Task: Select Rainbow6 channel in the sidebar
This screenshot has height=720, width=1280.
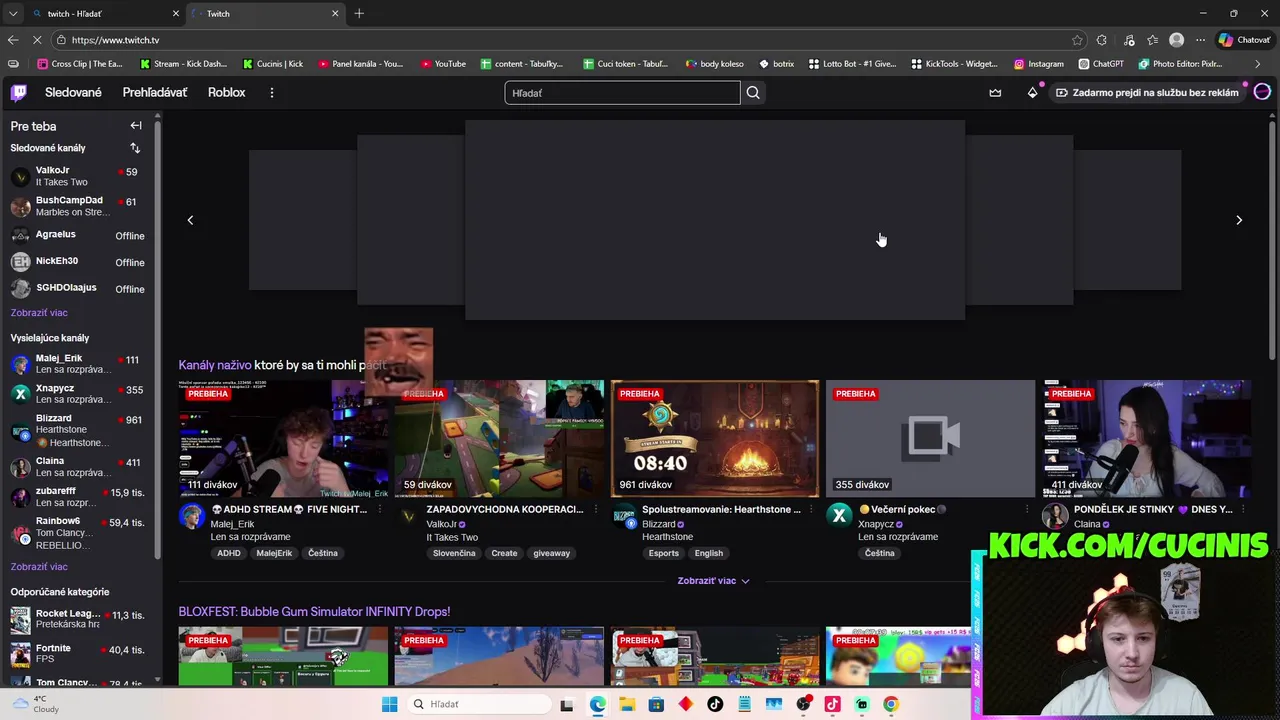Action: pos(78,534)
